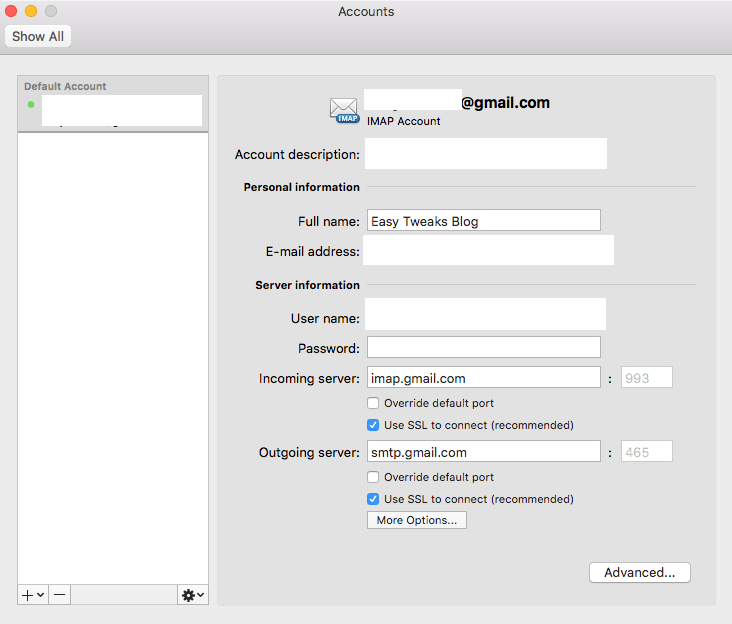Minimize the Accounts window

[31, 11]
